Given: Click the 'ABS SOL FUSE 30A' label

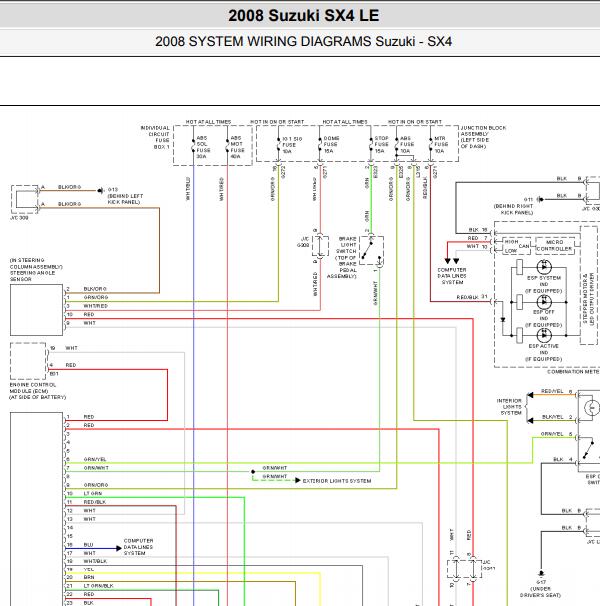Looking at the screenshot, I should (203, 147).
